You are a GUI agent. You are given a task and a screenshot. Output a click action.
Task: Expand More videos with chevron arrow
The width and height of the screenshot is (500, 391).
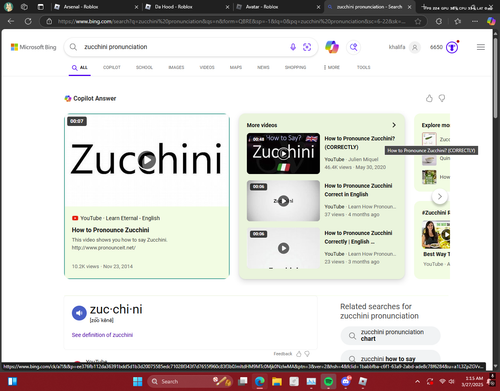pos(394,125)
